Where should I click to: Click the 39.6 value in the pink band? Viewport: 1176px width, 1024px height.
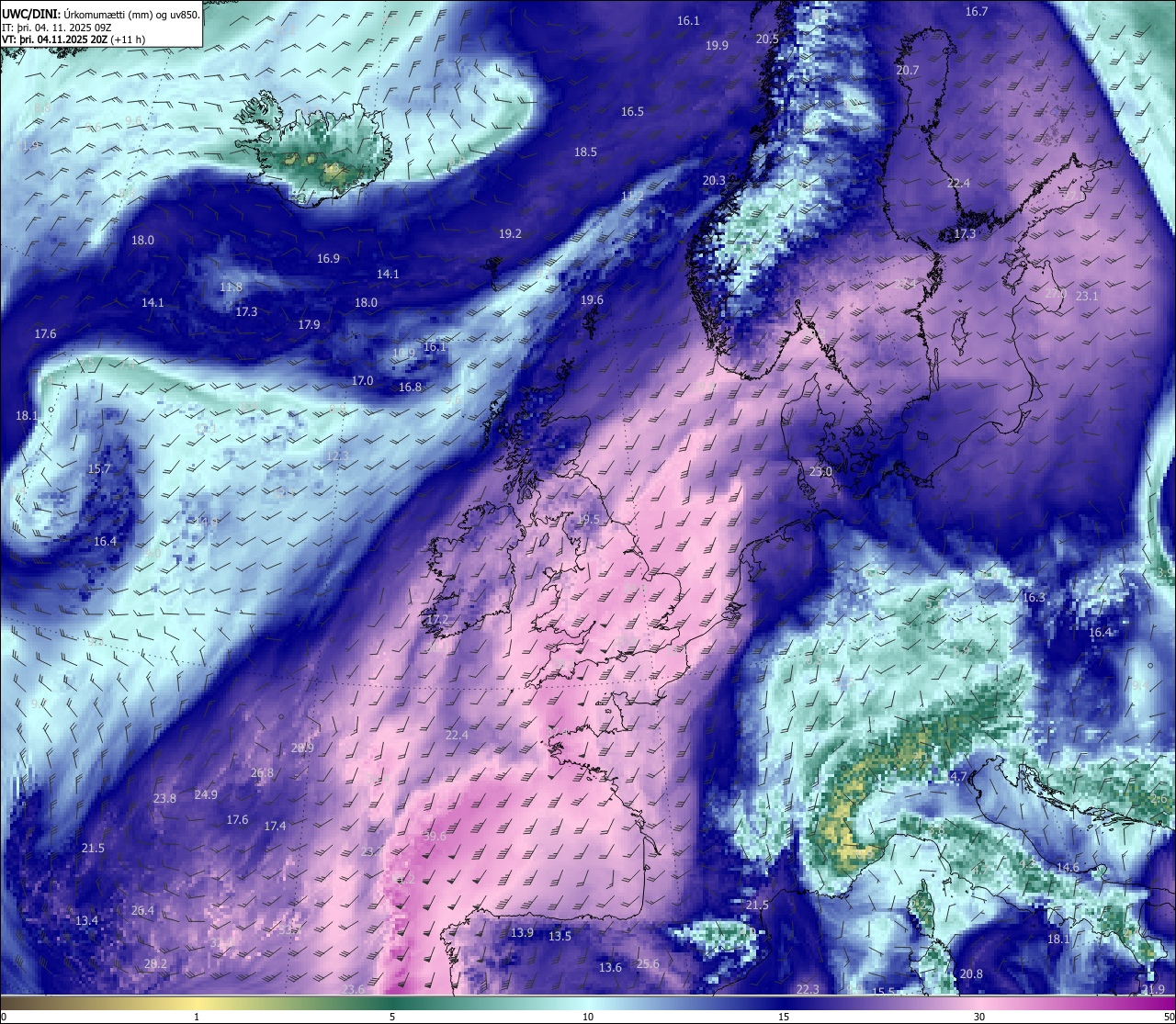click(x=435, y=837)
